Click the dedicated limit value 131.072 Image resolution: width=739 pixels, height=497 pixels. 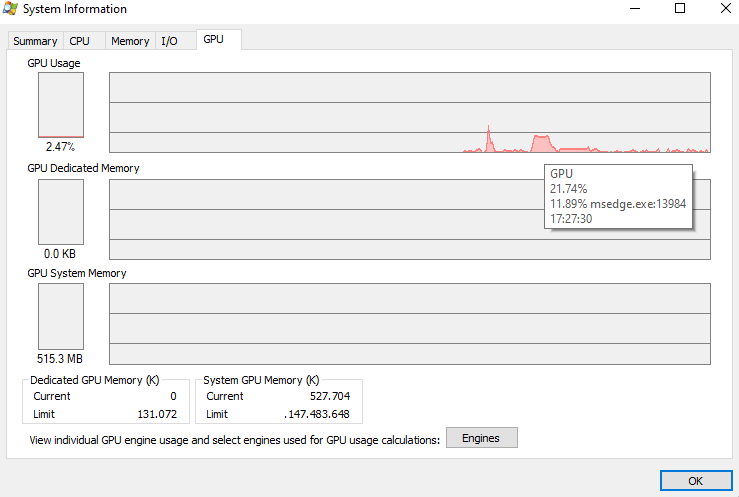(157, 414)
